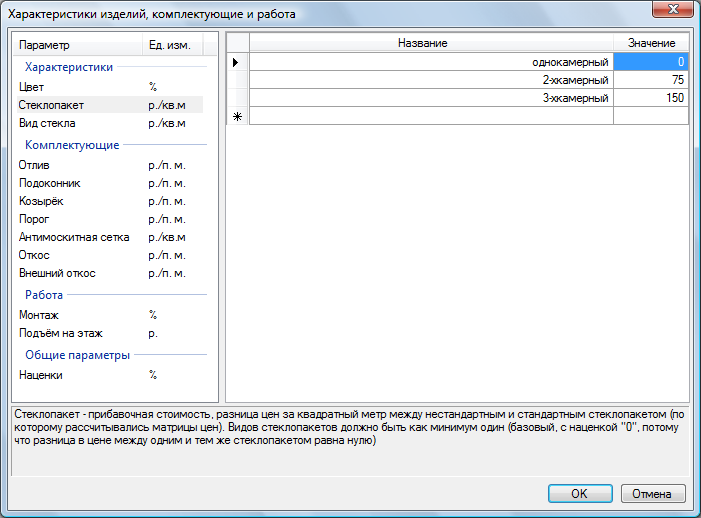The width and height of the screenshot is (701, 518).
Task: Click the 2-хкамерный name cell
Action: (431, 80)
